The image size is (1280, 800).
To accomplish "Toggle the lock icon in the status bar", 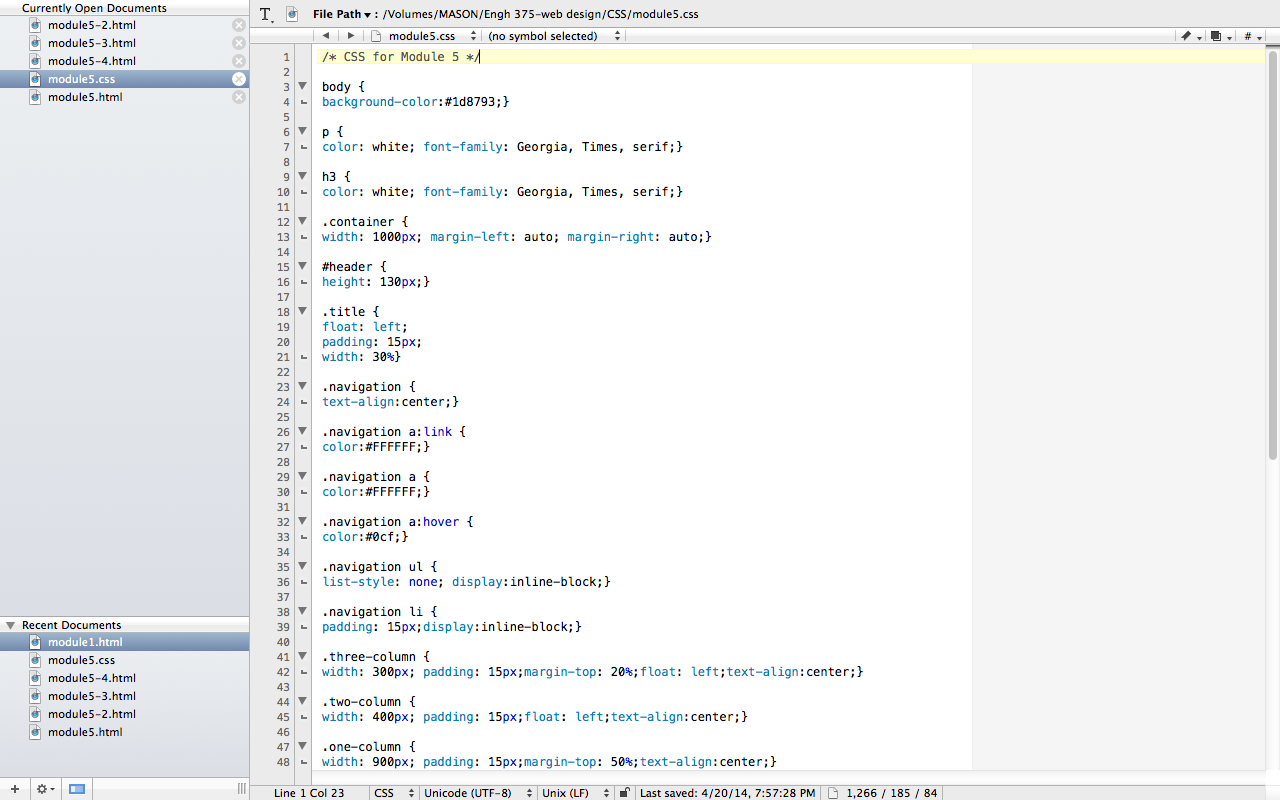I will point(625,793).
